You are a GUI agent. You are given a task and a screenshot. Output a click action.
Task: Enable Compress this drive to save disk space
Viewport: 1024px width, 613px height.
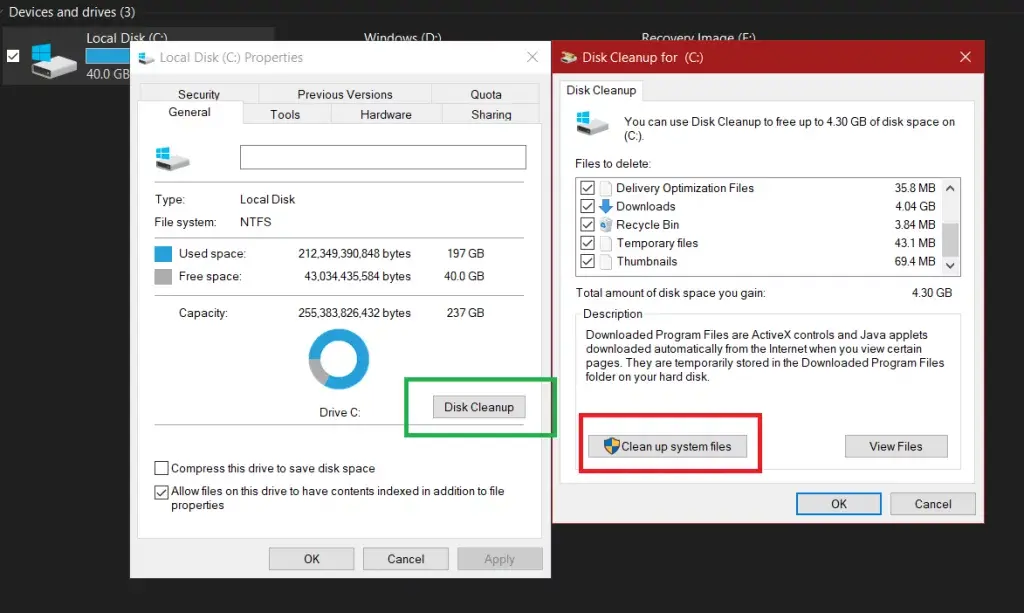[161, 468]
